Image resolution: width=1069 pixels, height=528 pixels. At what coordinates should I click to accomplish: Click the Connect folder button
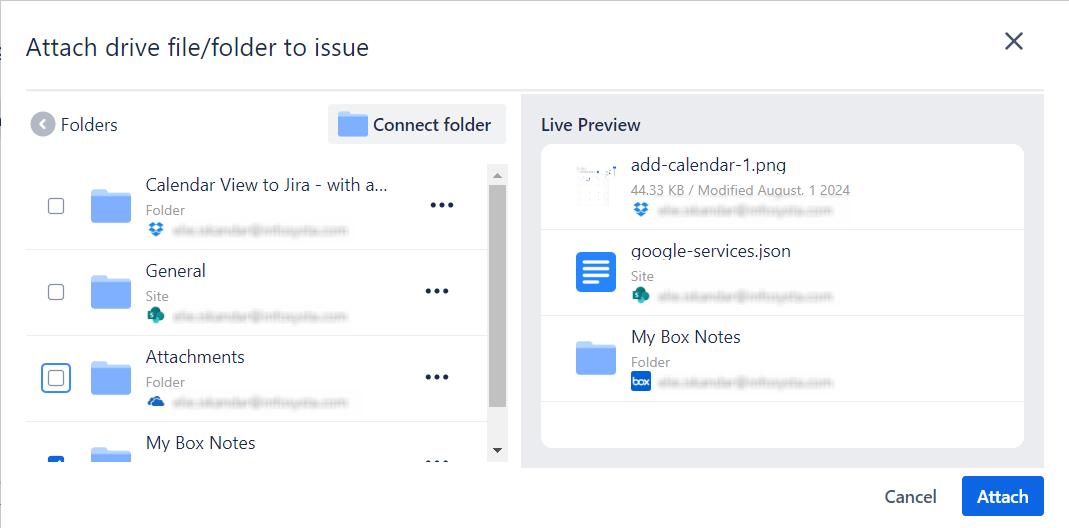417,125
